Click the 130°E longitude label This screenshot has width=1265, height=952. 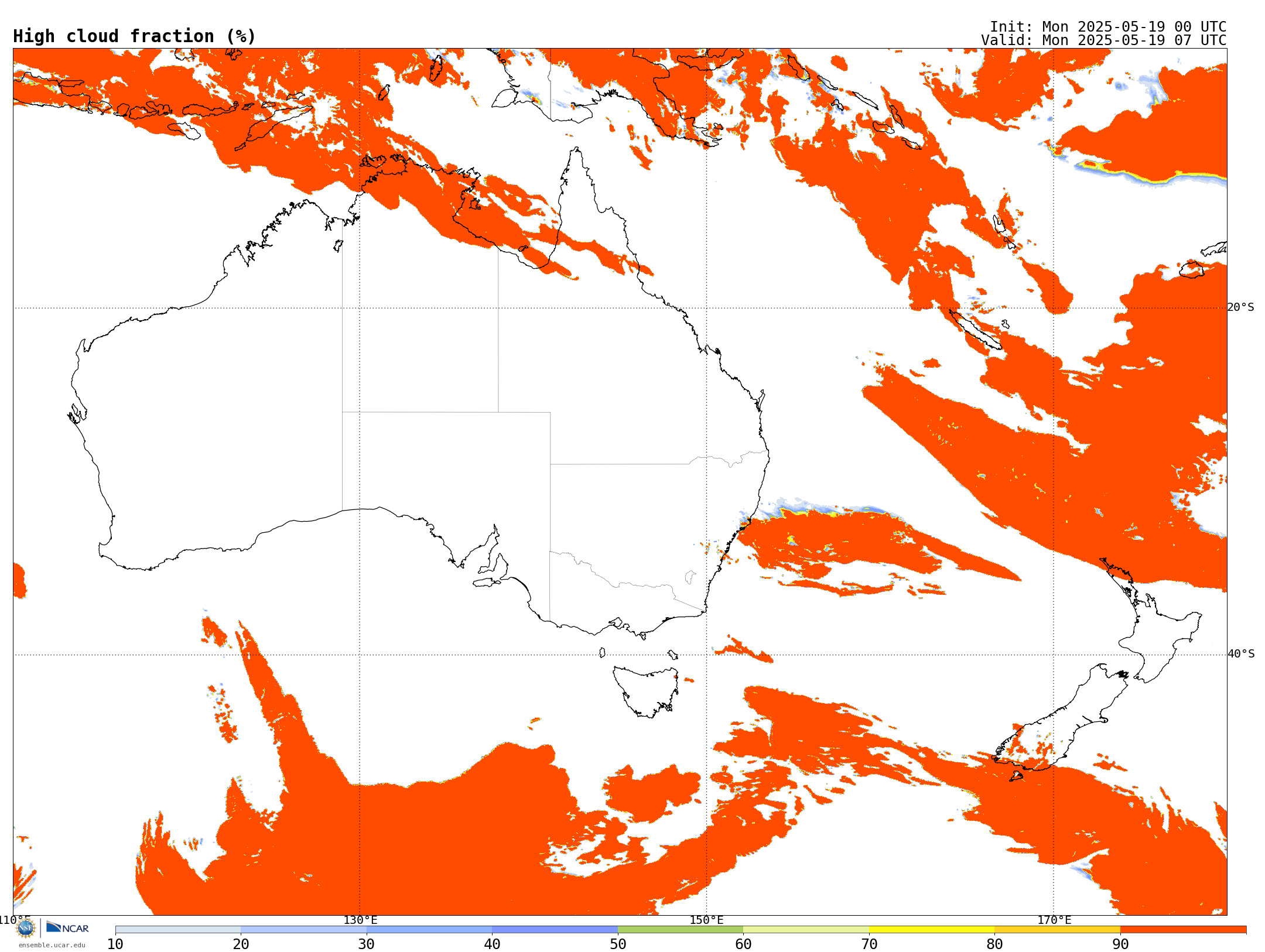(360, 920)
